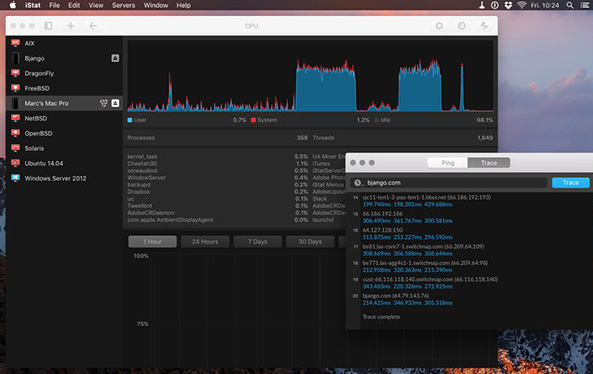This screenshot has height=374, width=593.
Task: Open the Help menu
Action: (x=184, y=5)
